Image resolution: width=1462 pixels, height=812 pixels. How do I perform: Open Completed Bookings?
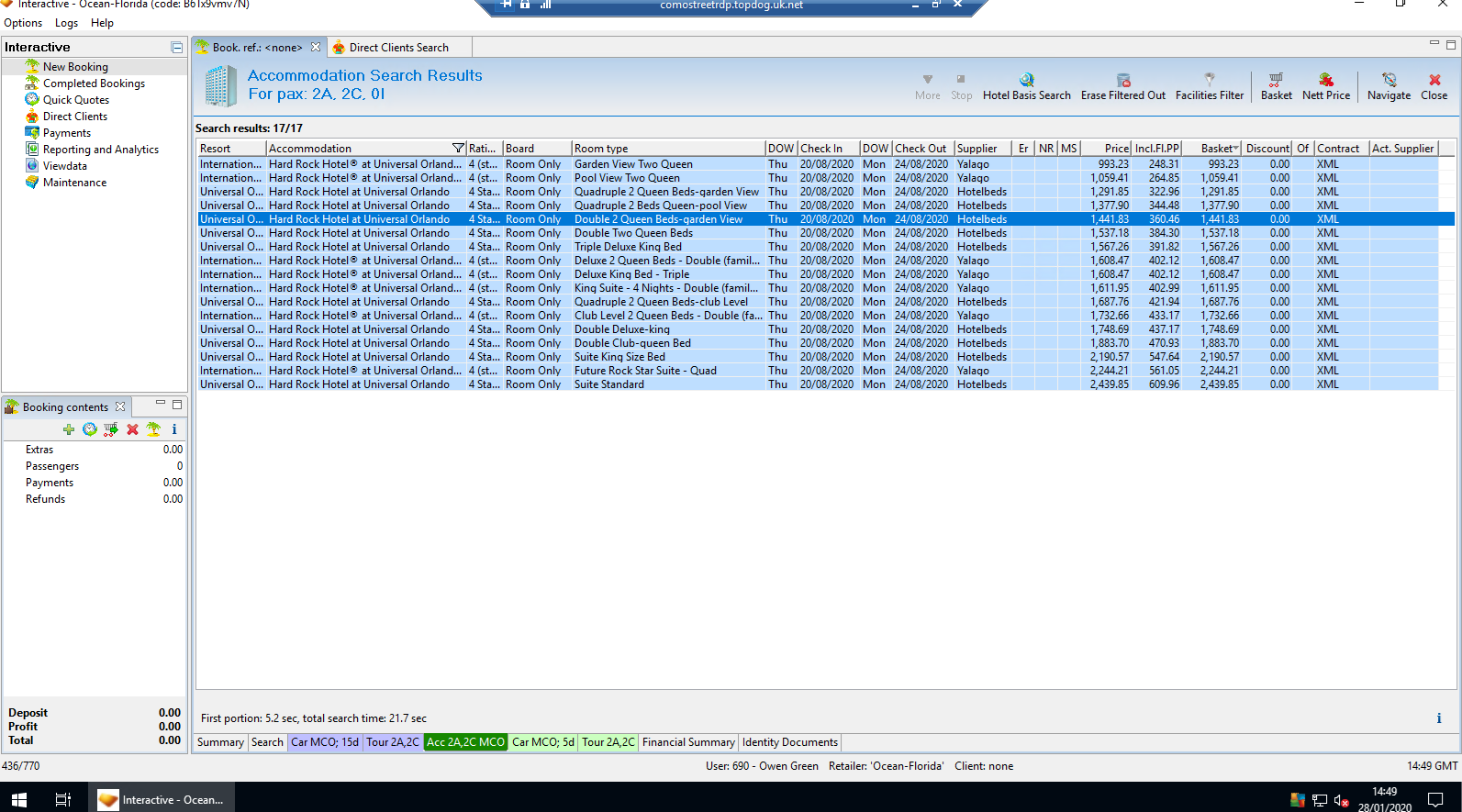pyautogui.click(x=94, y=83)
